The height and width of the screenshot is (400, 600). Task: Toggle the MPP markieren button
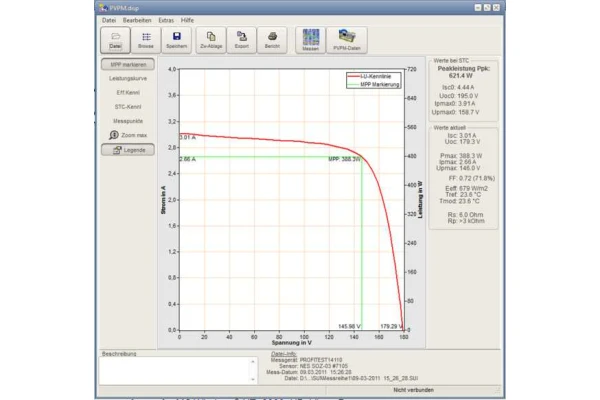[127, 64]
